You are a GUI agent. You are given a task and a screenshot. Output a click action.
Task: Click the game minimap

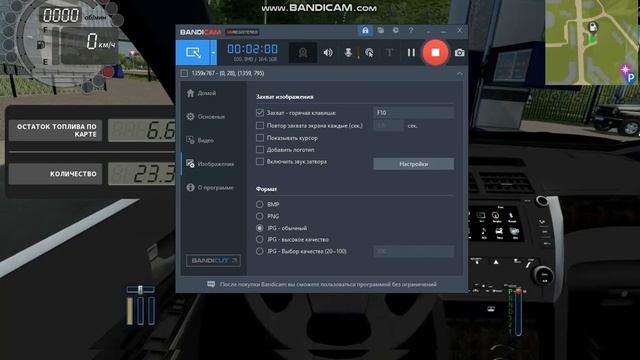tap(592, 42)
